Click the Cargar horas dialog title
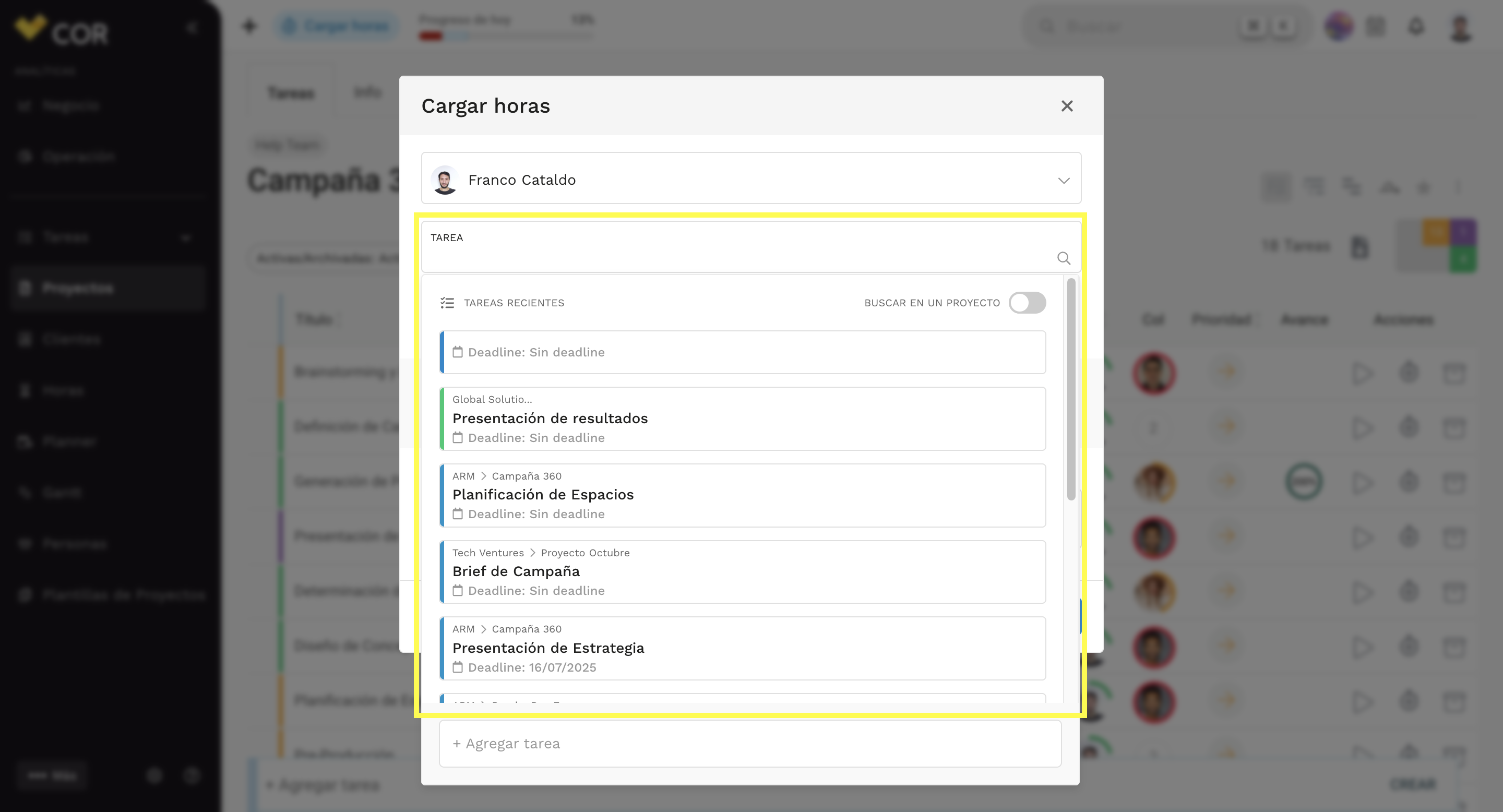Viewport: 1503px width, 812px height. [x=485, y=105]
